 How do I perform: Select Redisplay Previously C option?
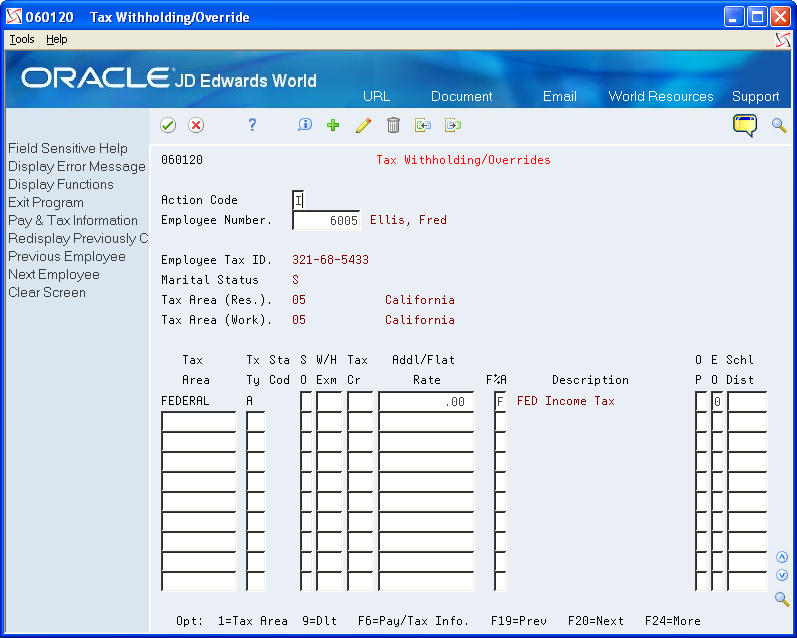point(78,238)
